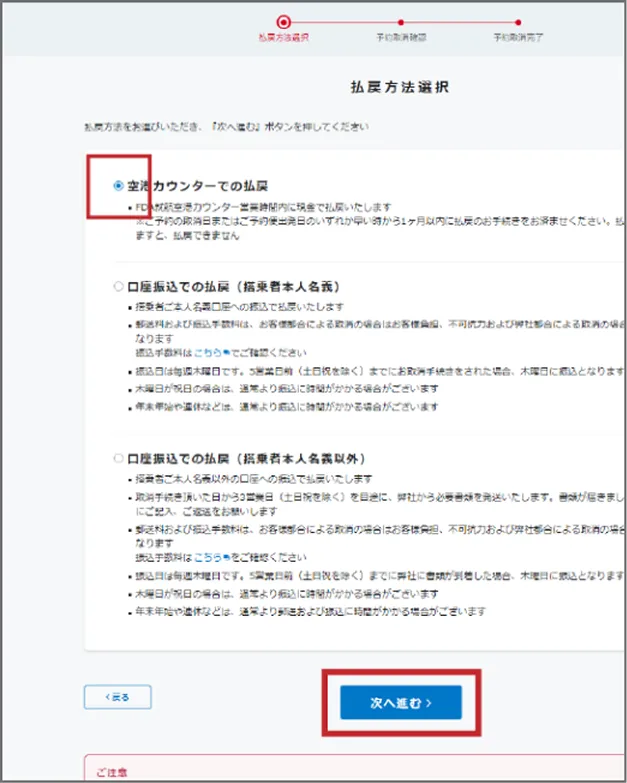Click the 予約取消完了 step label
The width and height of the screenshot is (627, 783).
517,37
